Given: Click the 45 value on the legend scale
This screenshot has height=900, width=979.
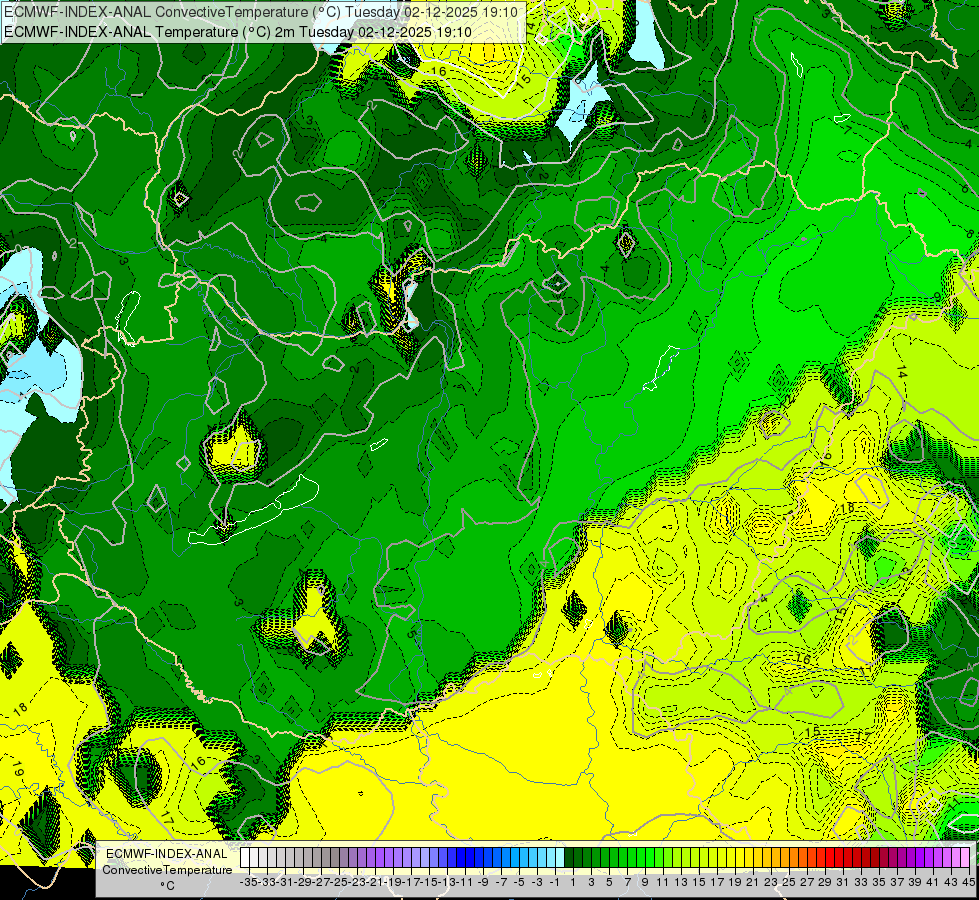Looking at the screenshot, I should click(x=968, y=882).
